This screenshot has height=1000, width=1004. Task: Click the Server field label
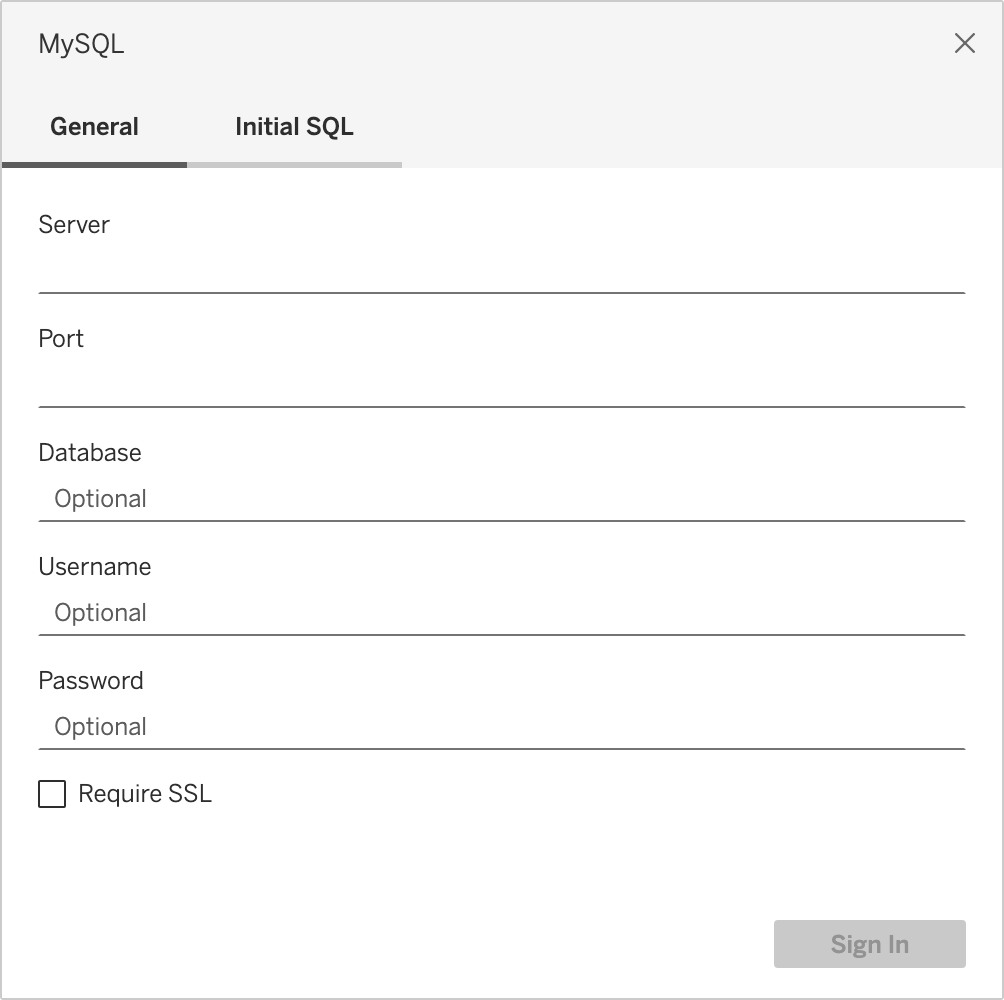[x=74, y=224]
